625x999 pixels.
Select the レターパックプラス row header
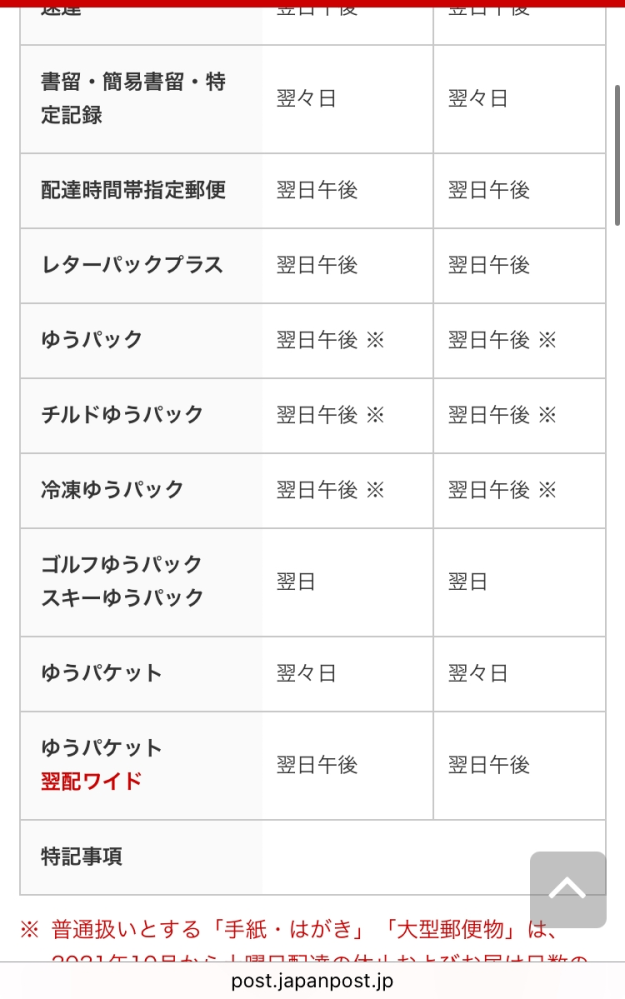[133, 264]
